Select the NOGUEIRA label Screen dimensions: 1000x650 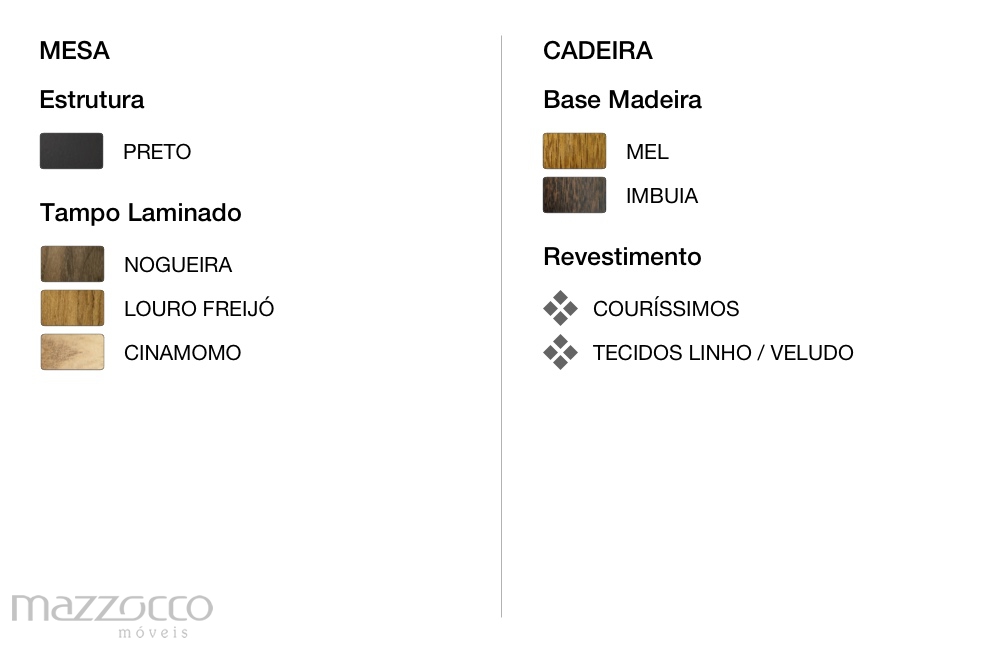[178, 265]
